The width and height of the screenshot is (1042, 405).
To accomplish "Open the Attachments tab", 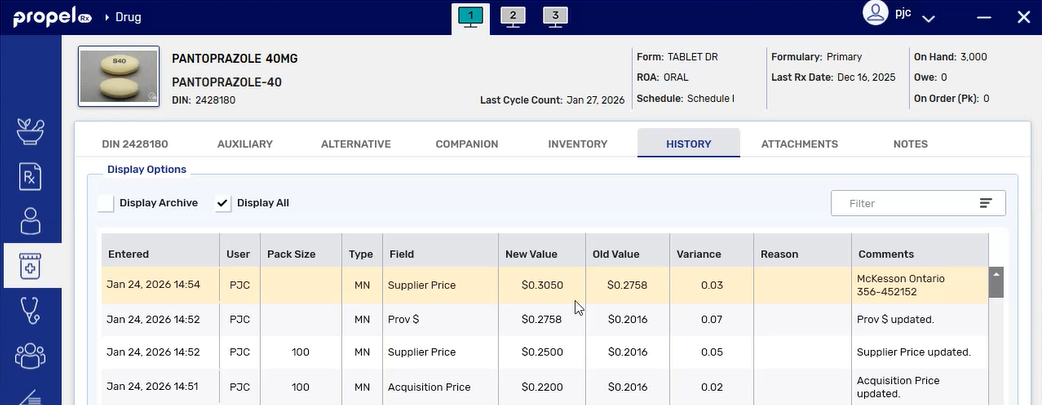I will pos(799,144).
